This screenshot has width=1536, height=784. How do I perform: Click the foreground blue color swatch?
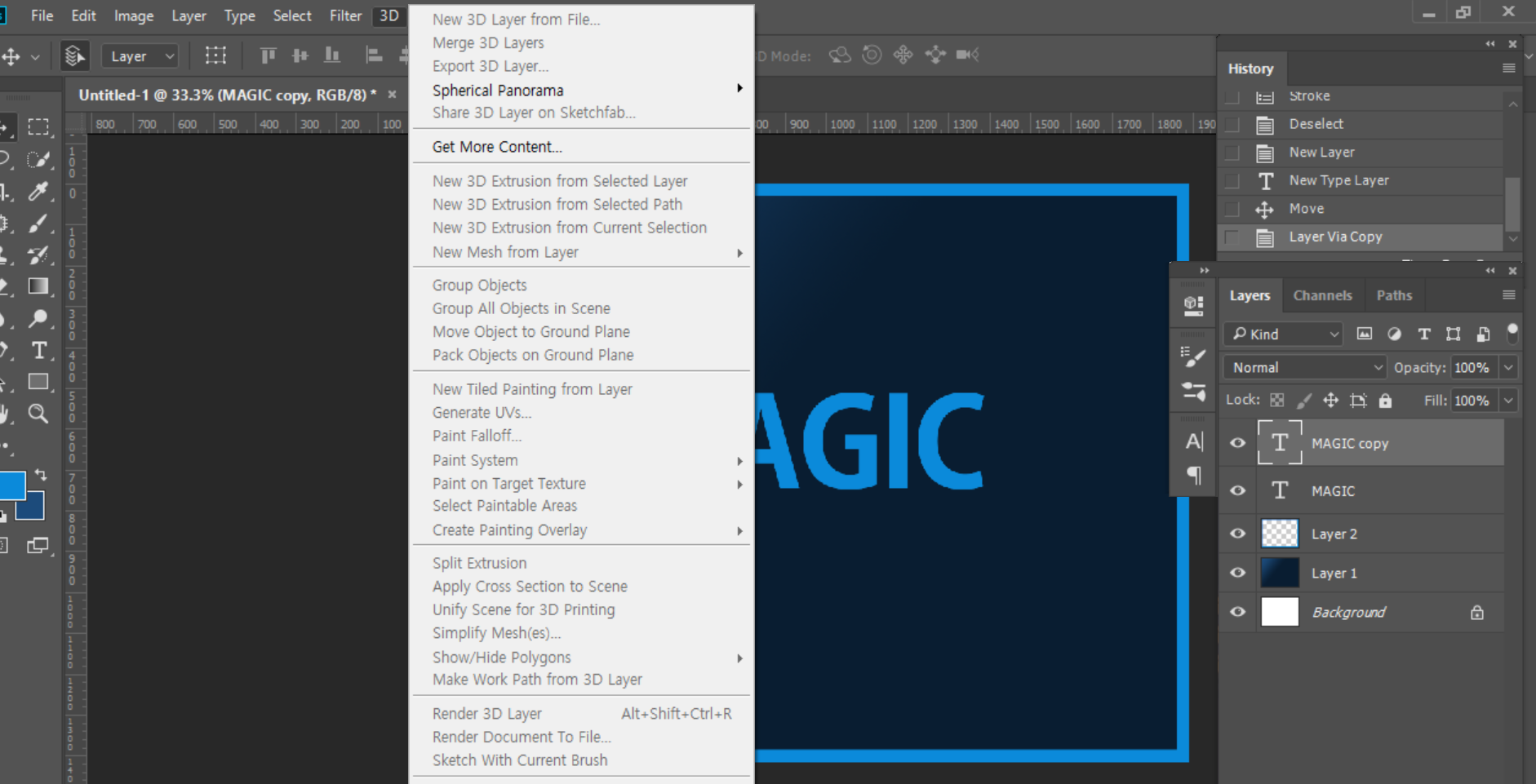(x=11, y=485)
